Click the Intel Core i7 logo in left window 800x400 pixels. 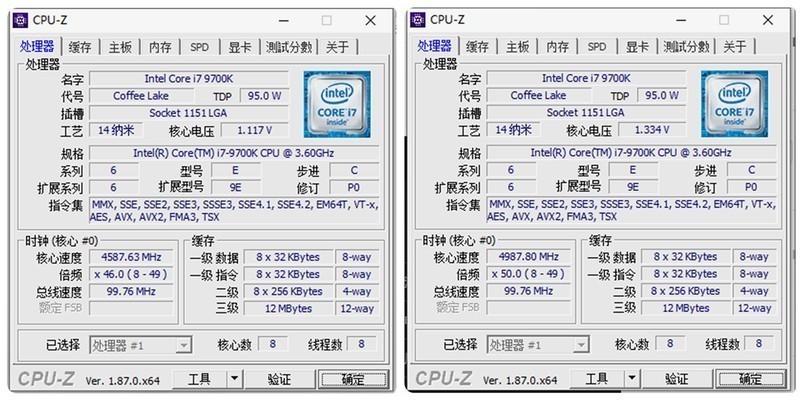point(337,105)
